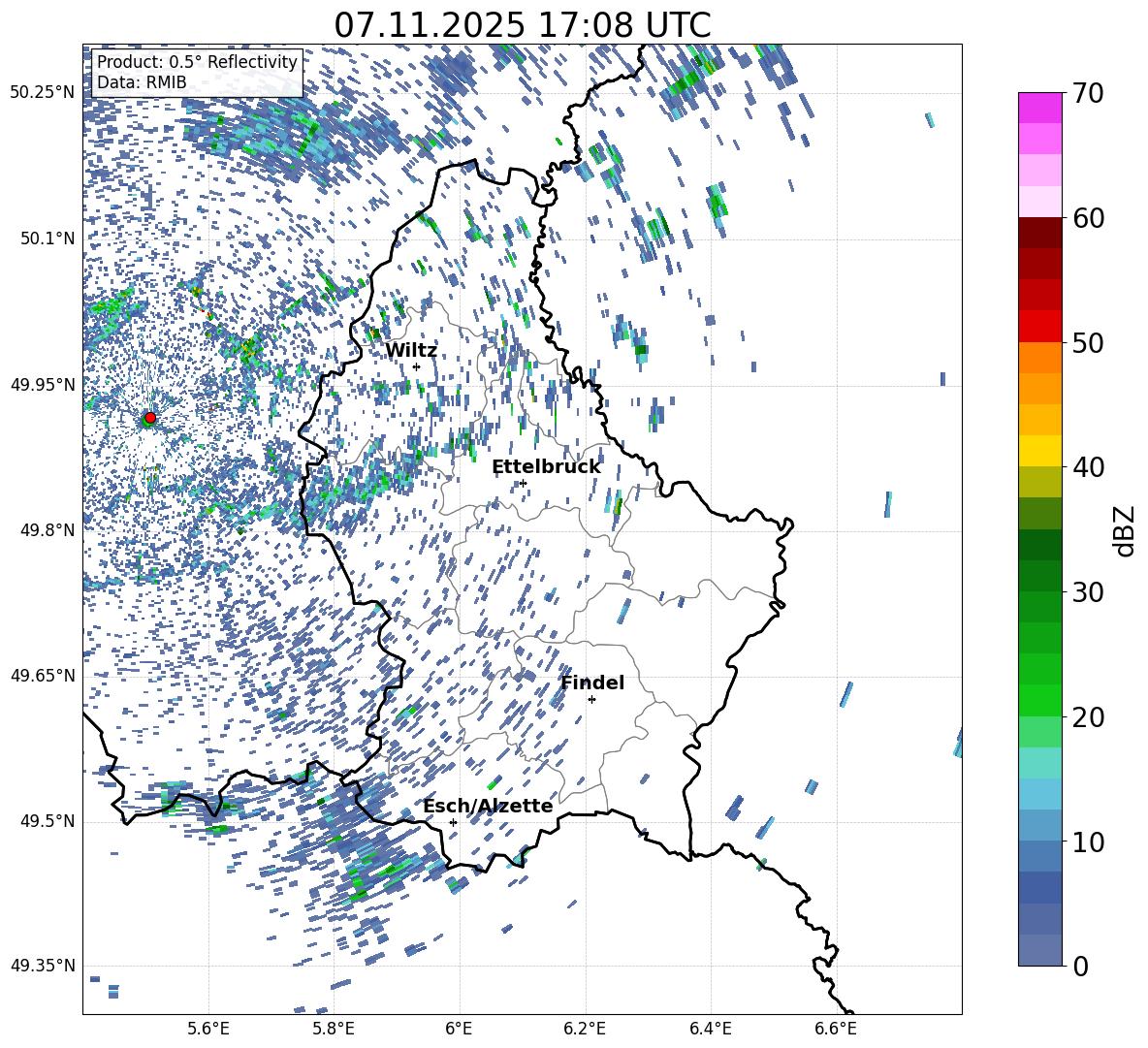Click the 50.25°N latitude label

pos(43,93)
